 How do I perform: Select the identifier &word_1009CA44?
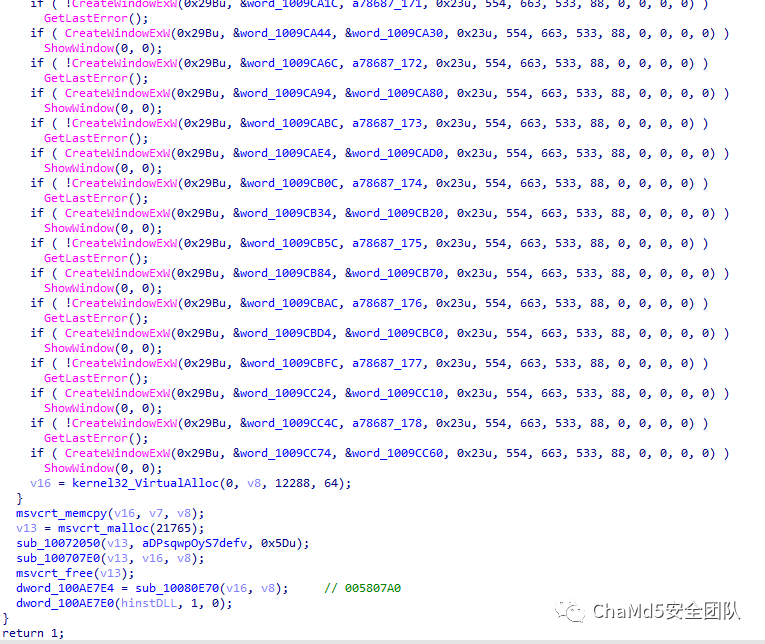click(282, 33)
